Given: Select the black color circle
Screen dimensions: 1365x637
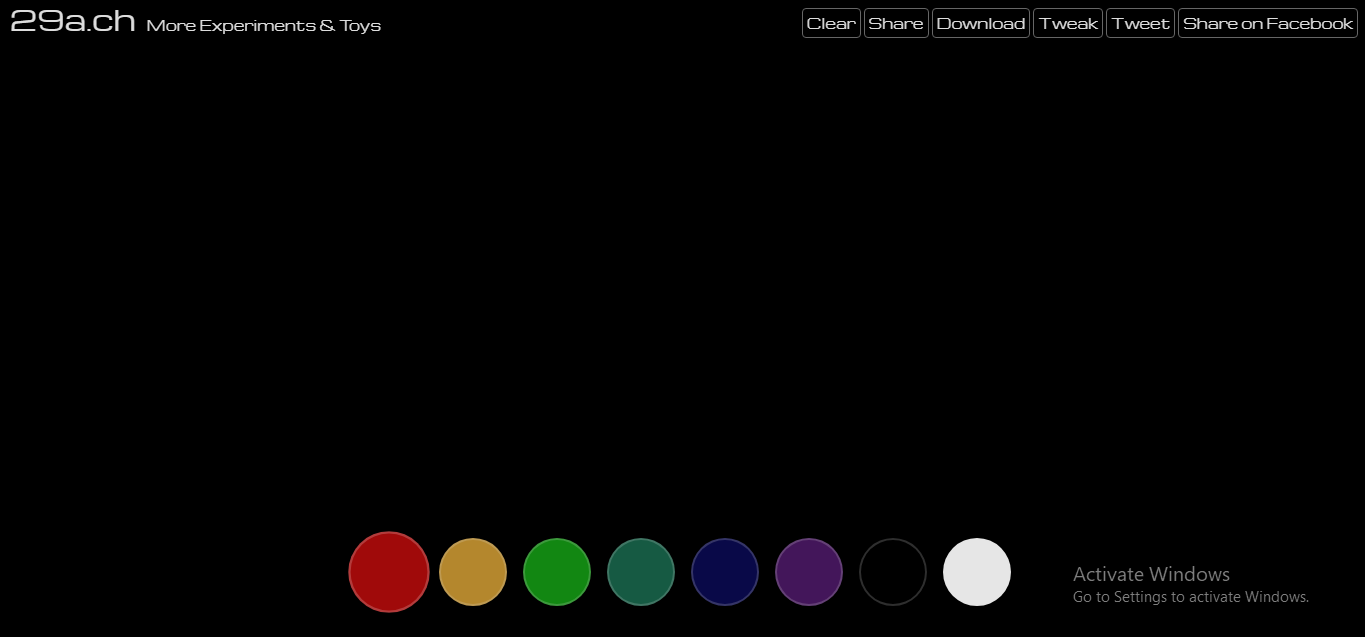Looking at the screenshot, I should click(x=893, y=572).
